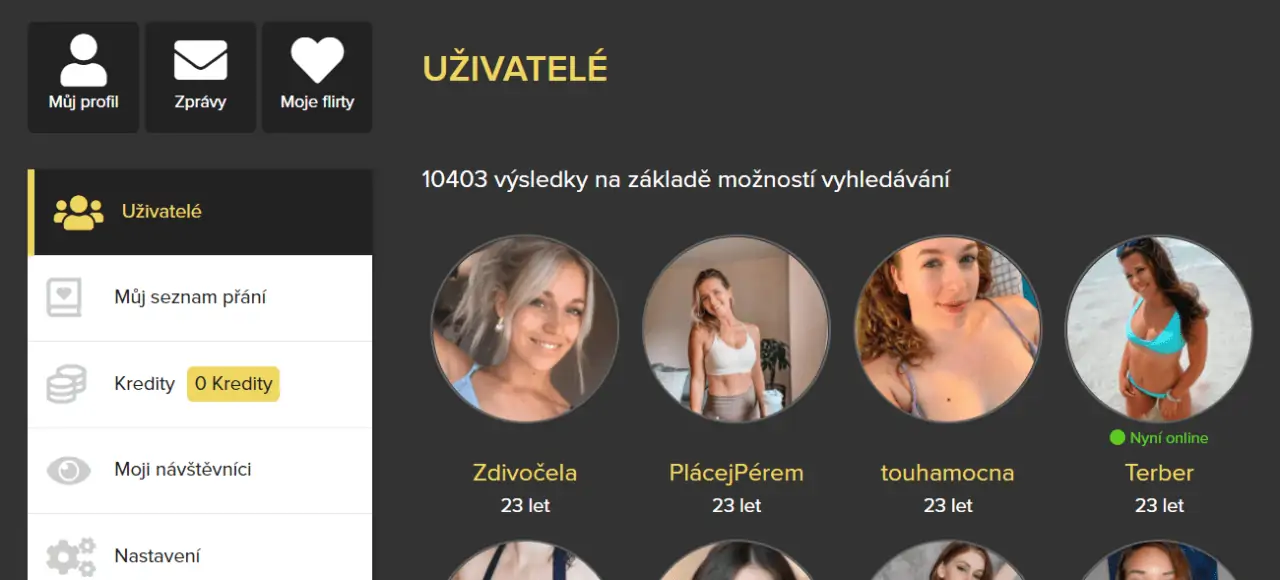Open PlácejPérem's profile photo
Viewport: 1280px width, 580px height.
tap(736, 329)
